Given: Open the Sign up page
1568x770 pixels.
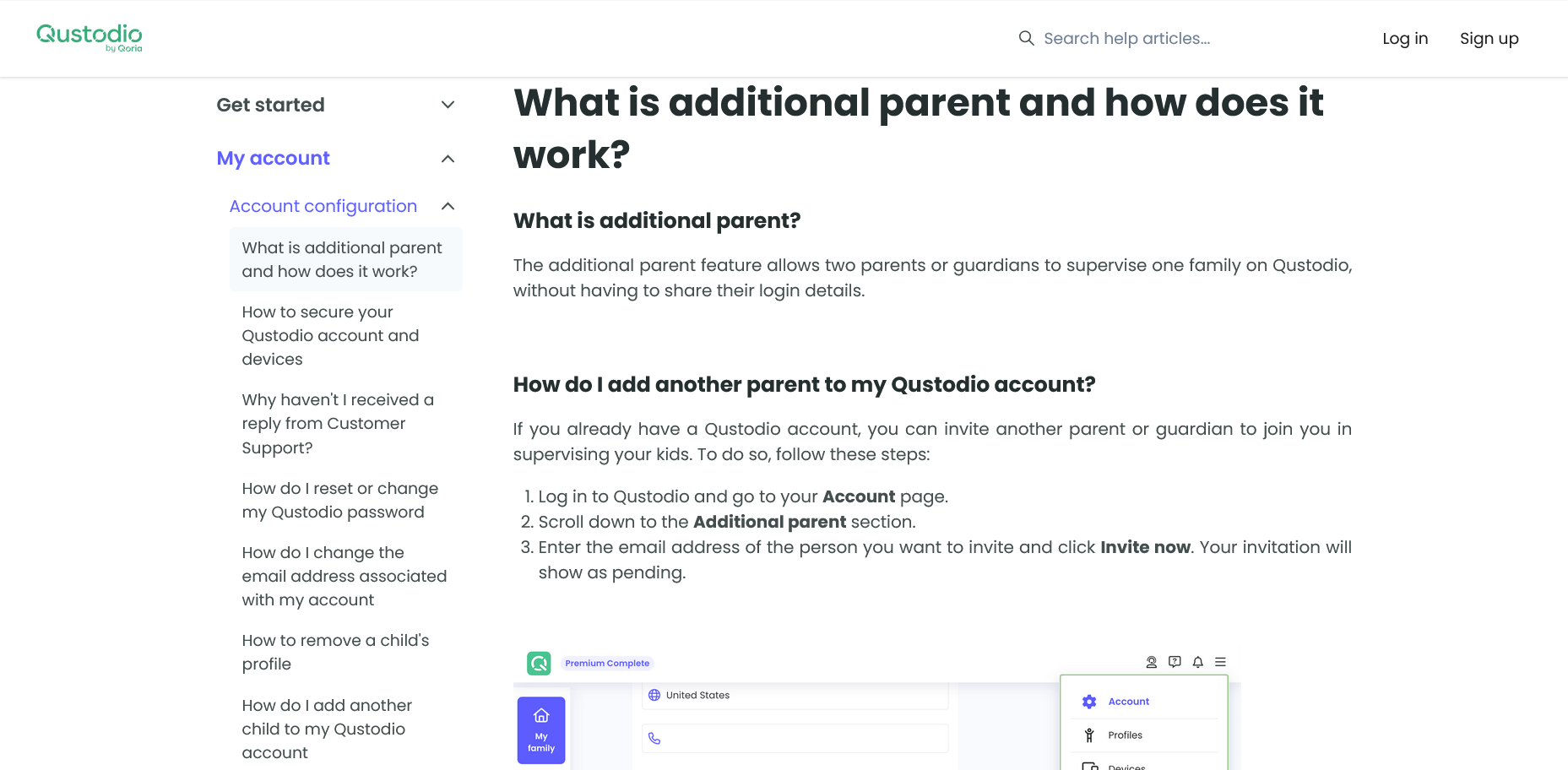Looking at the screenshot, I should [x=1489, y=38].
